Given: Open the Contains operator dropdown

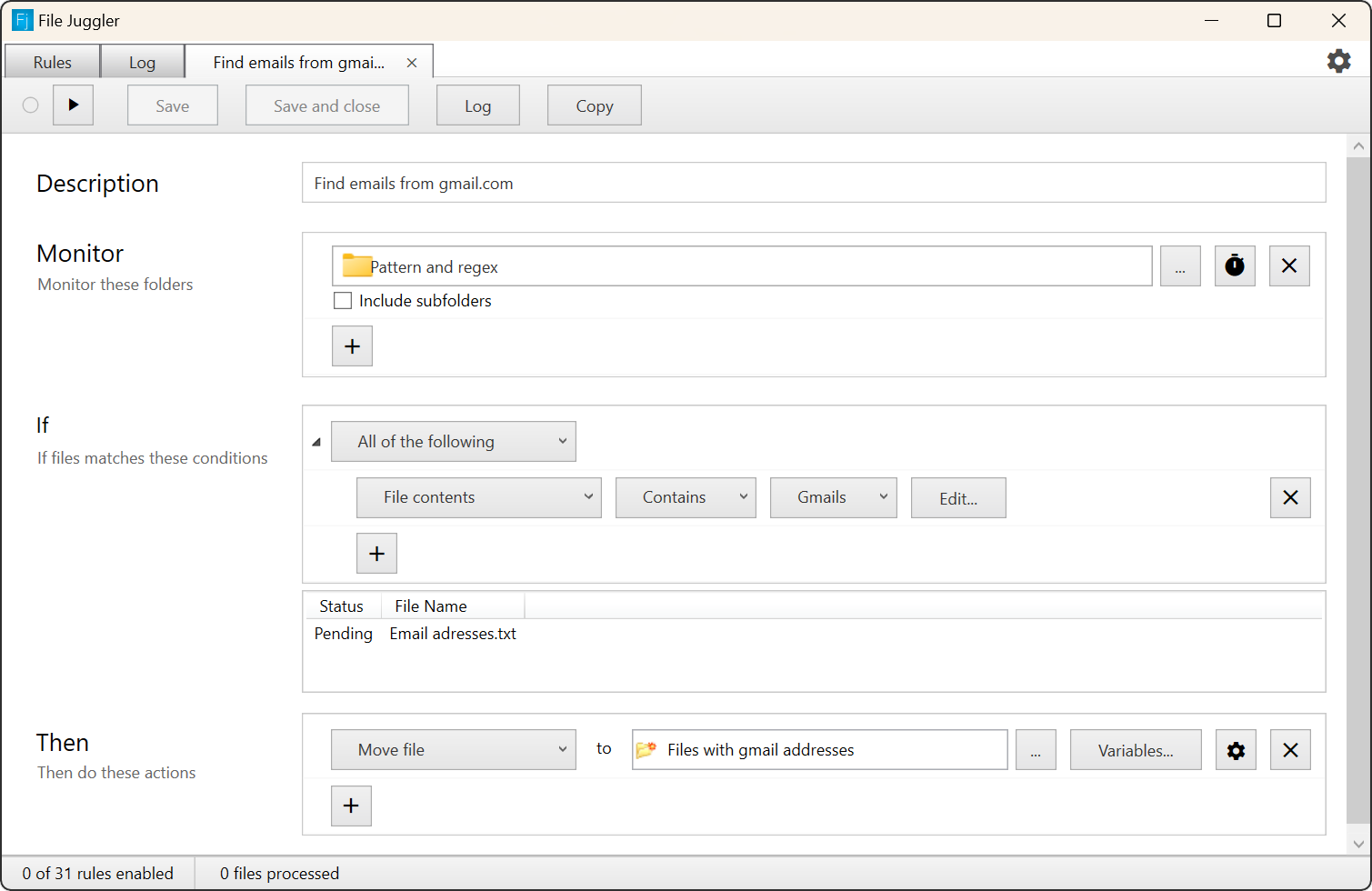Looking at the screenshot, I should pyautogui.click(x=686, y=498).
